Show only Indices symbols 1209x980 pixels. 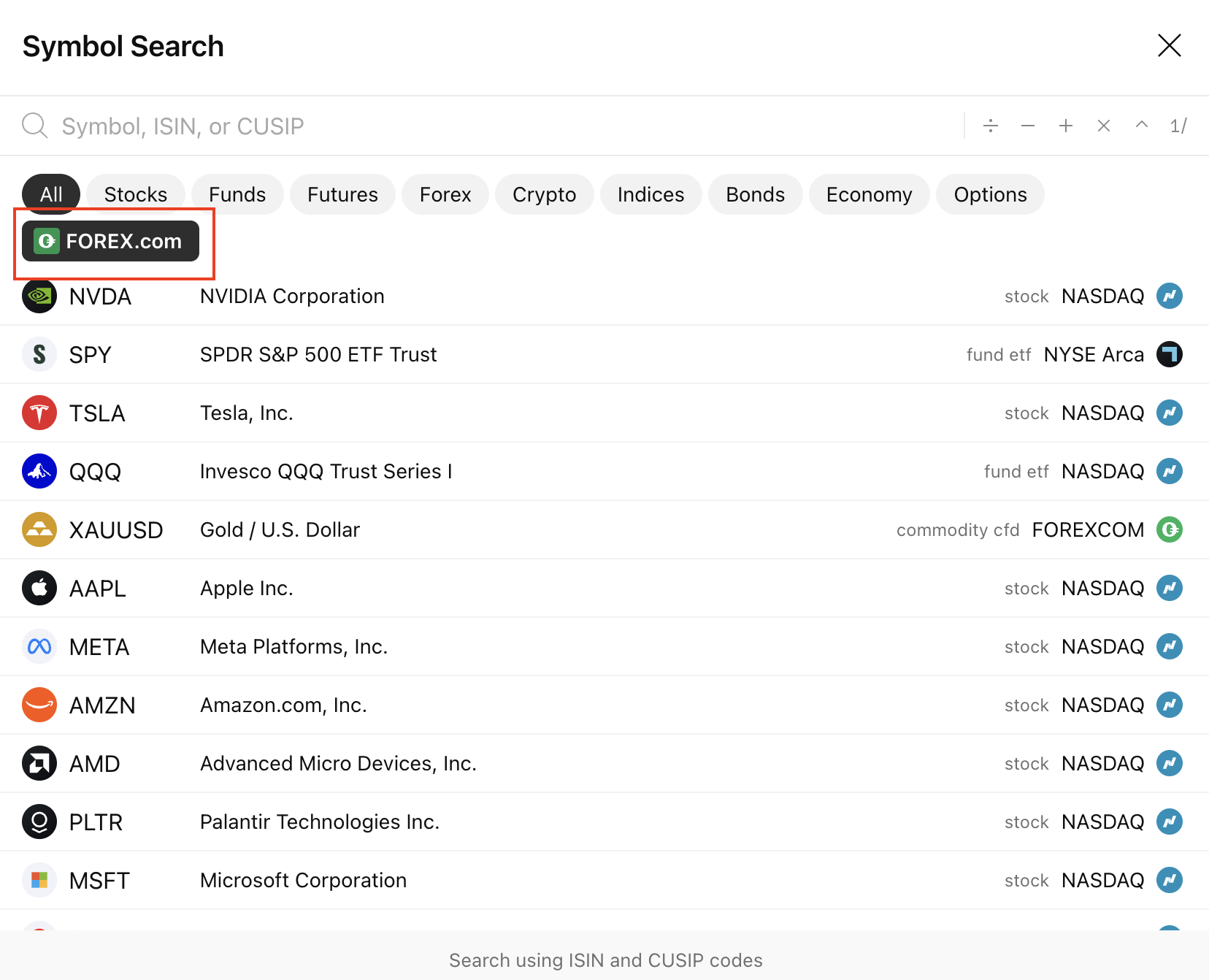click(x=651, y=194)
